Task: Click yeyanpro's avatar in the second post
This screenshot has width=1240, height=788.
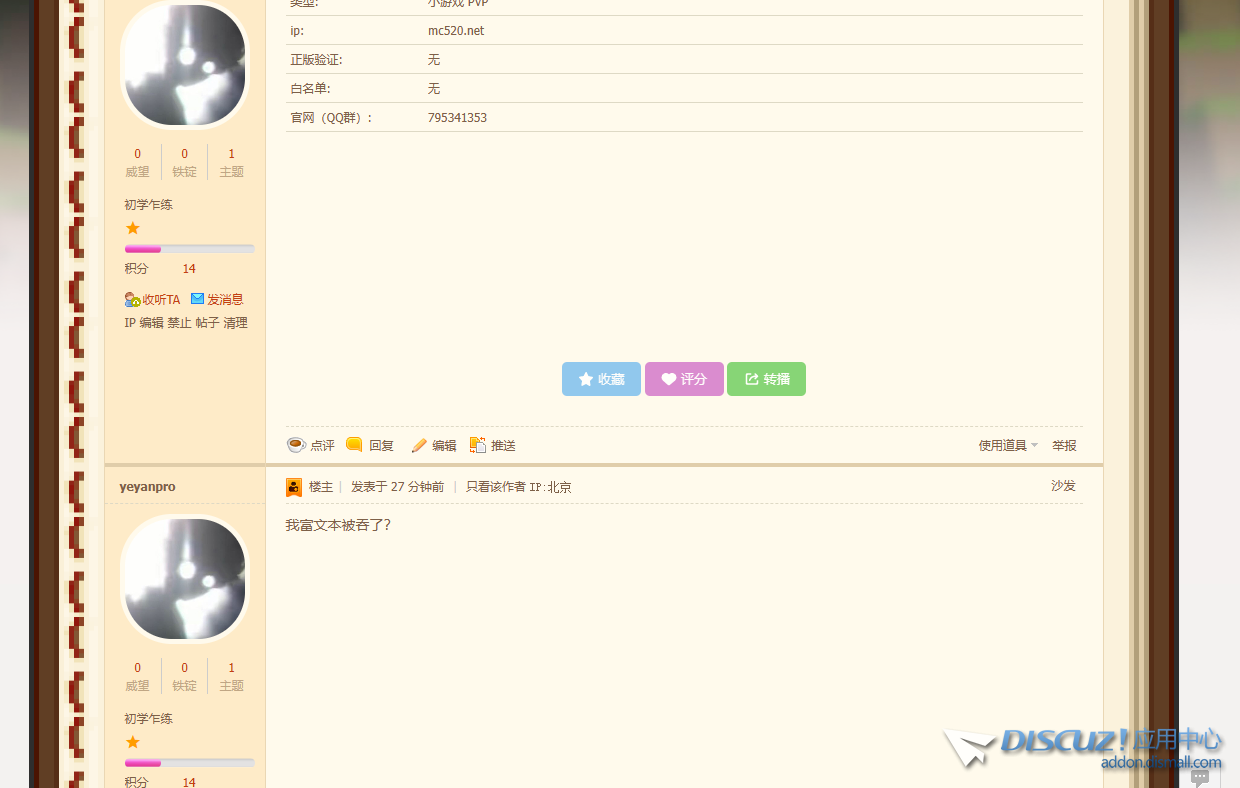Action: click(185, 579)
